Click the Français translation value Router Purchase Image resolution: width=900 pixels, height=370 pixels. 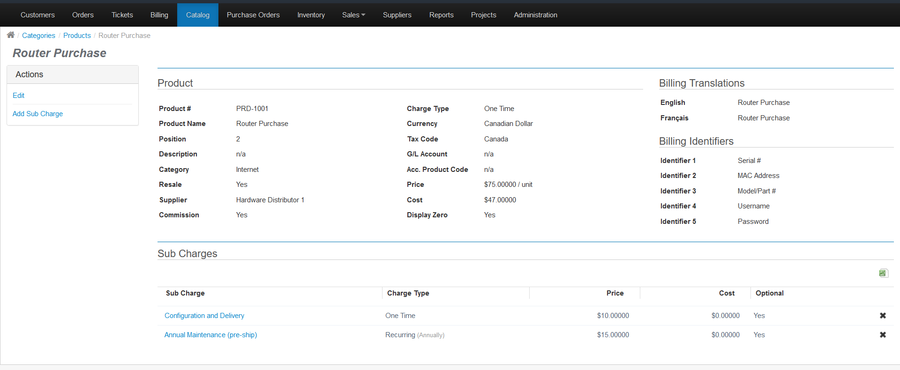tap(763, 118)
